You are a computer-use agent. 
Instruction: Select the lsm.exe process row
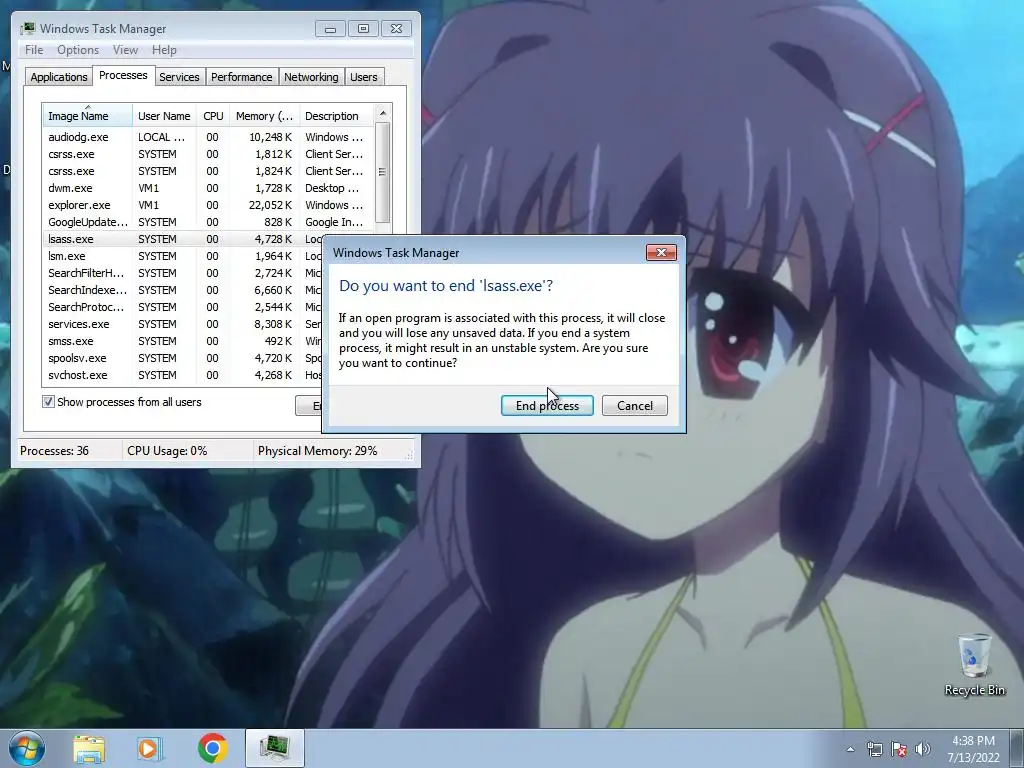tap(182, 256)
